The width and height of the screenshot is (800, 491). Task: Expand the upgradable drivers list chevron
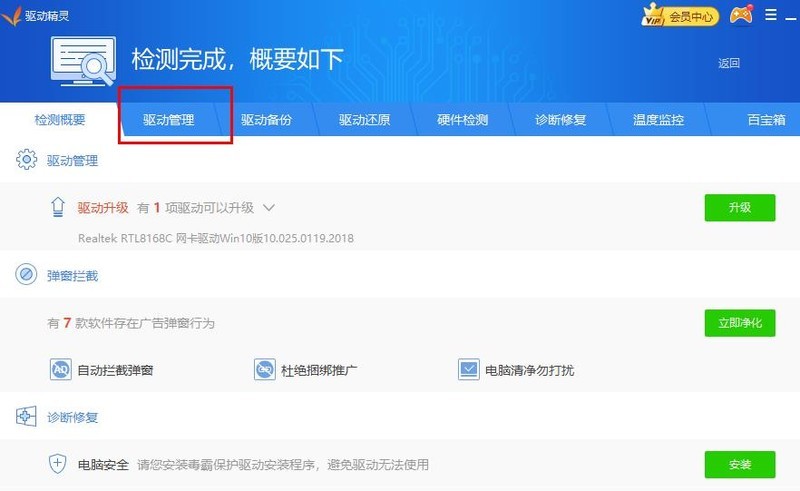(268, 208)
